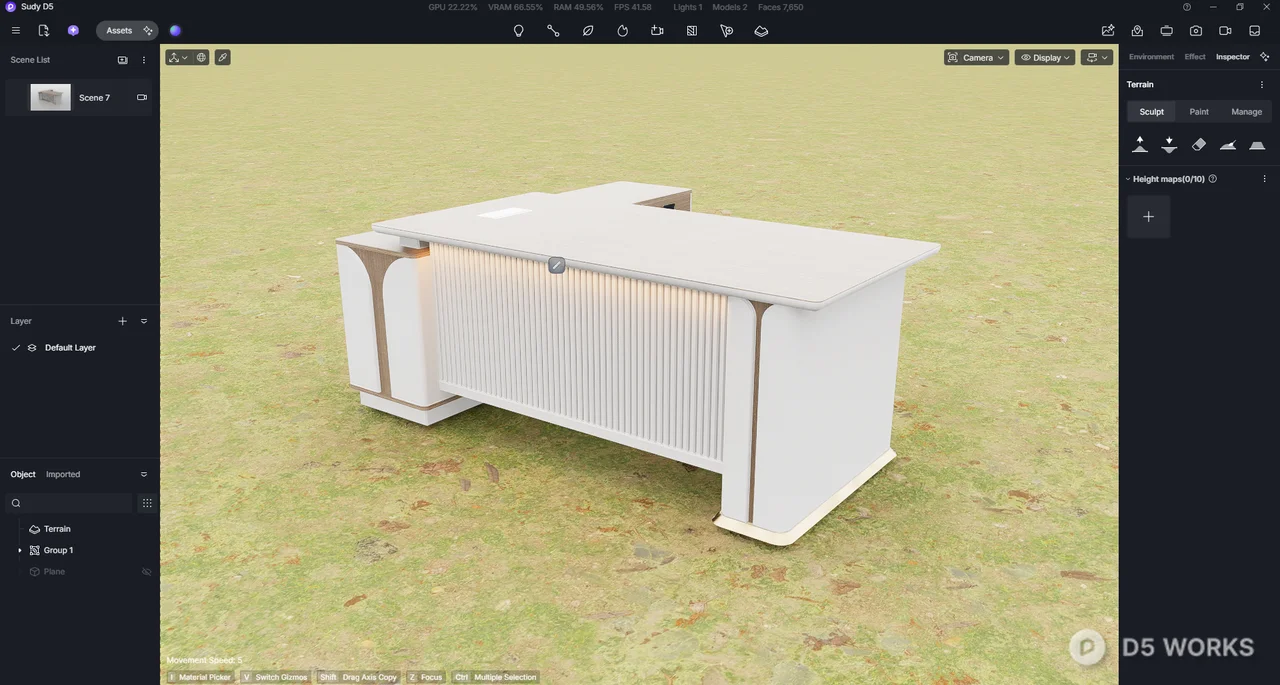
Task: Click the help question mark icon
Action: 1187,7
